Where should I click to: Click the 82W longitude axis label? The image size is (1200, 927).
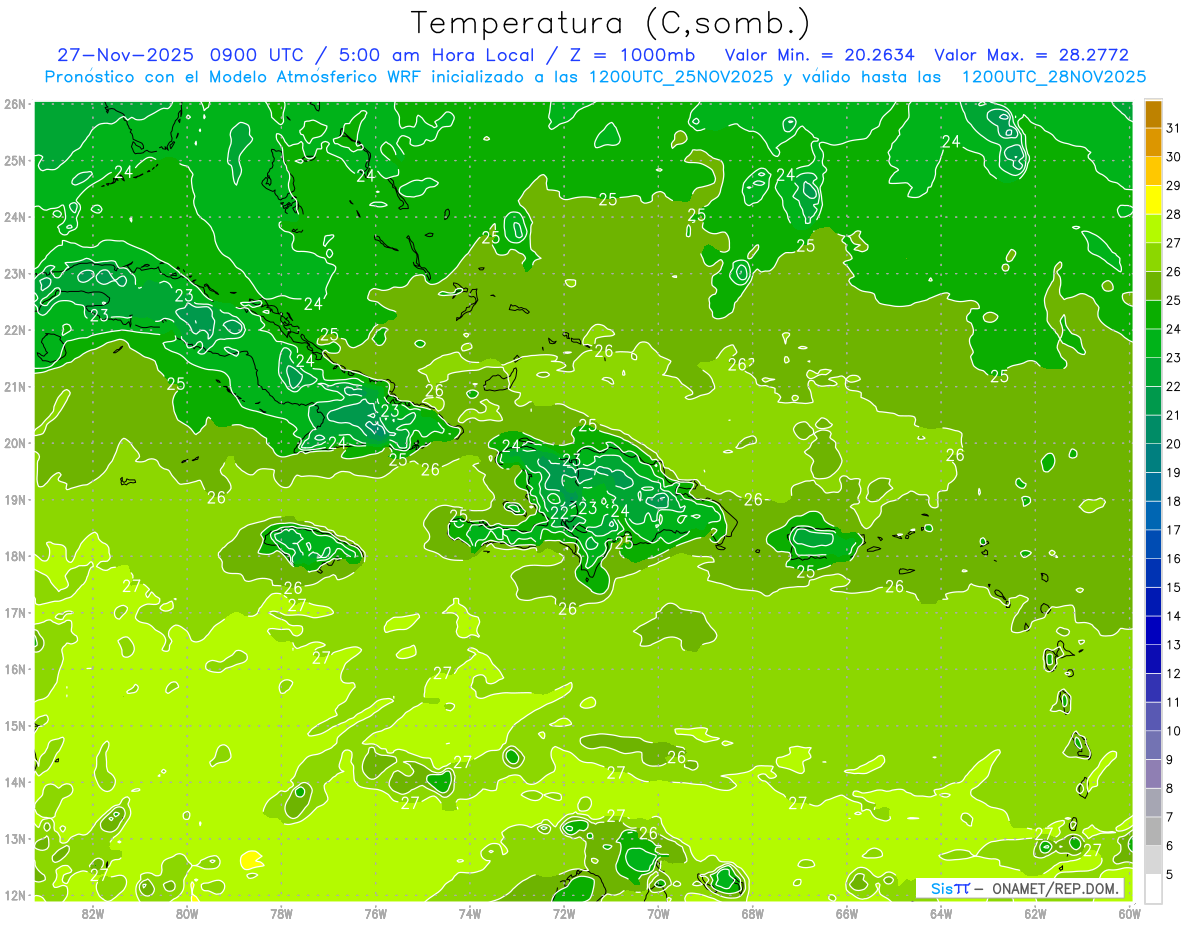coord(93,913)
